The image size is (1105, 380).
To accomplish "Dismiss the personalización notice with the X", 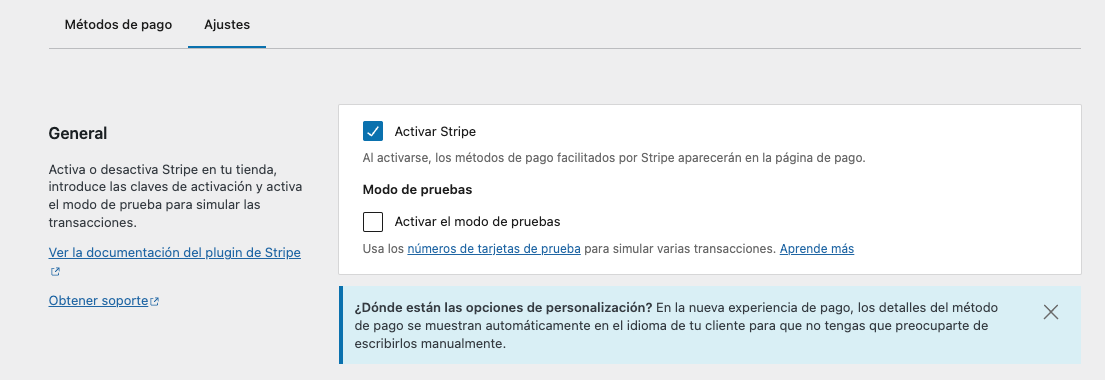I will point(1050,312).
